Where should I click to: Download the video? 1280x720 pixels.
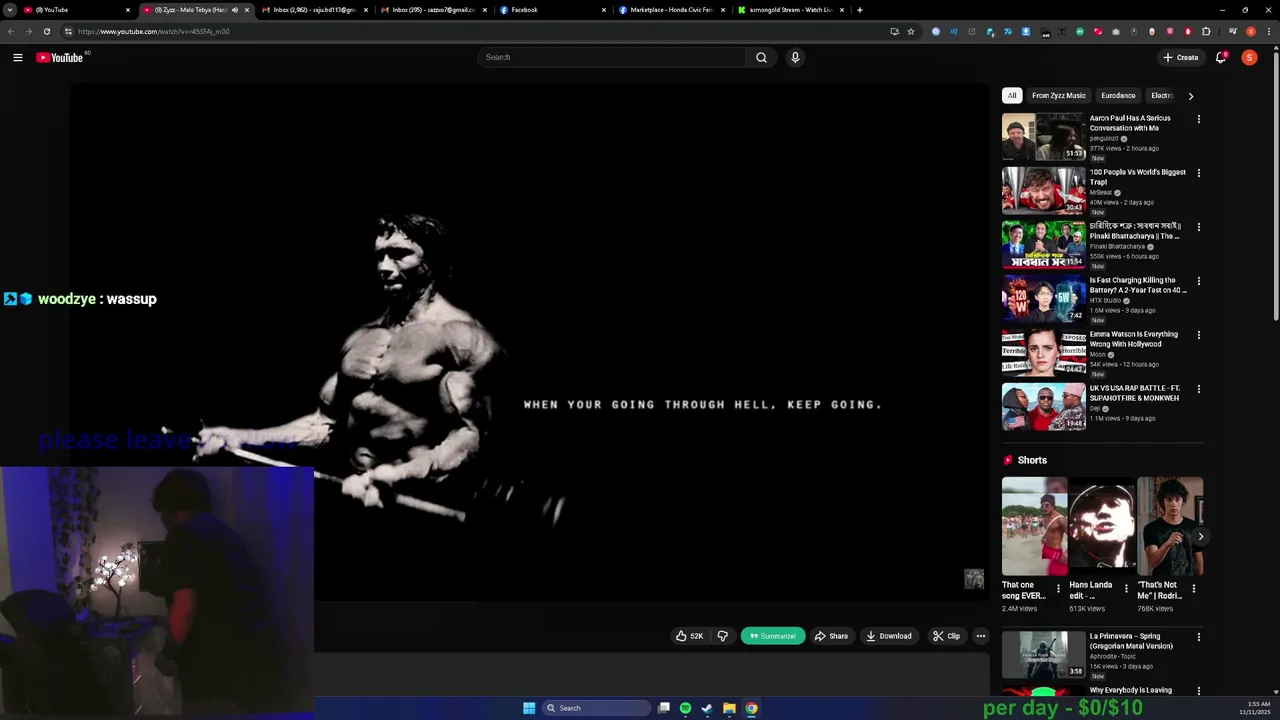pos(889,636)
